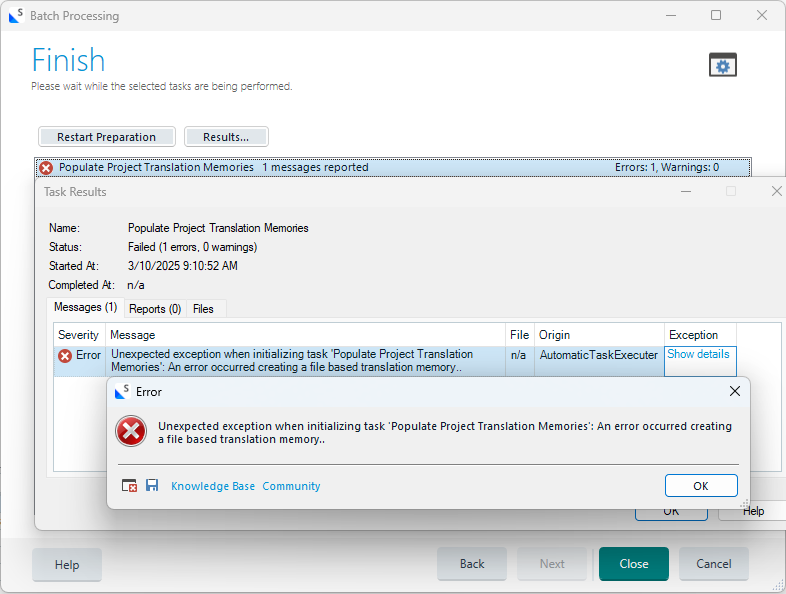
Task: Click the Back button
Action: click(x=472, y=564)
